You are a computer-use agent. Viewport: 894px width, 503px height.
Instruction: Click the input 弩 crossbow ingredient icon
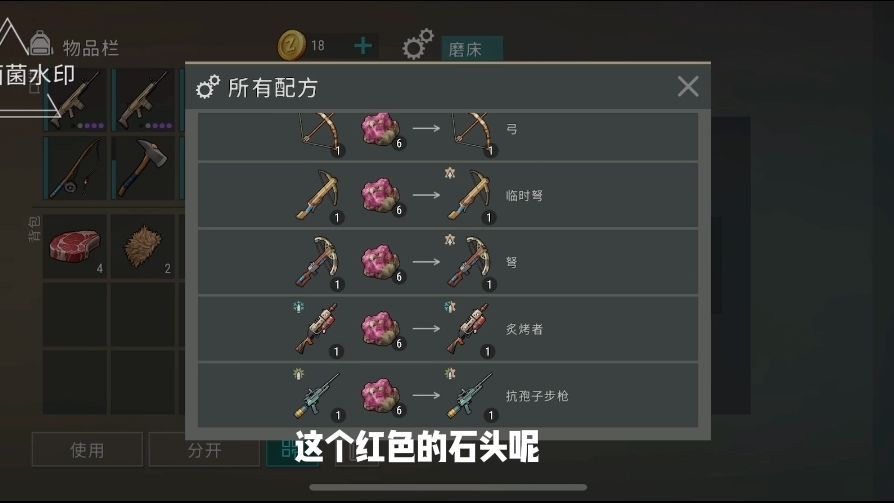pyautogui.click(x=318, y=262)
